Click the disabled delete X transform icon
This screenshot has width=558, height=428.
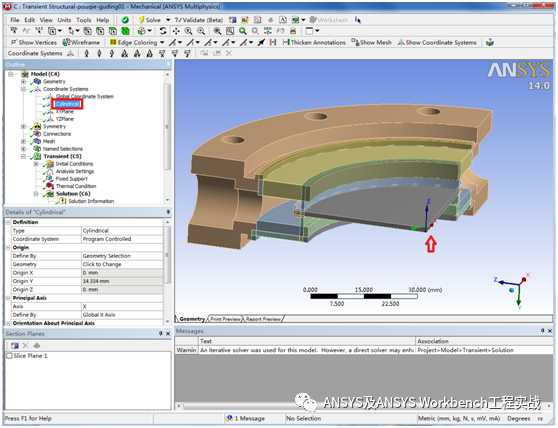pyautogui.click(x=229, y=53)
